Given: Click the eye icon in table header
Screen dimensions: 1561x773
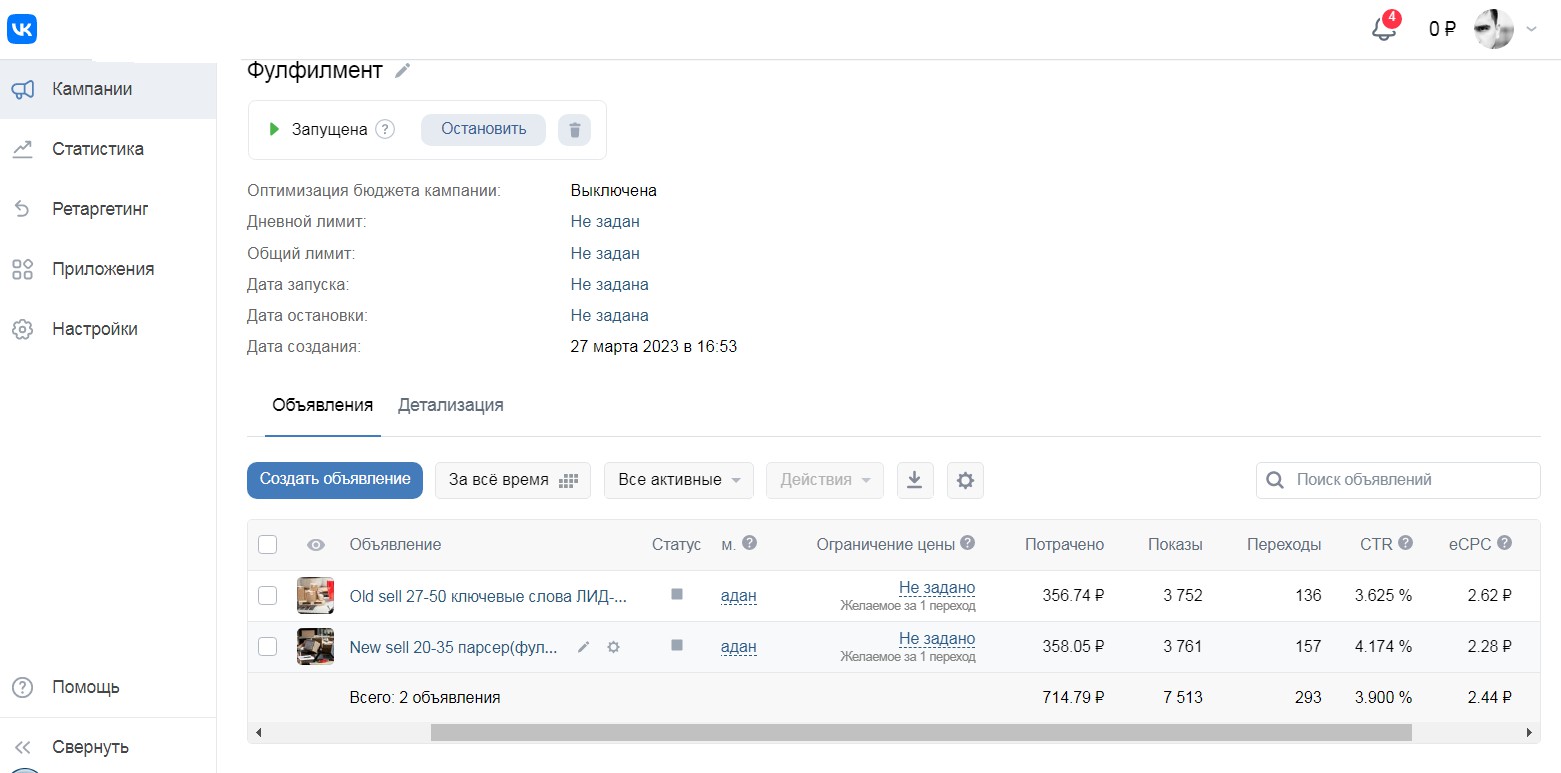Looking at the screenshot, I should [x=316, y=545].
